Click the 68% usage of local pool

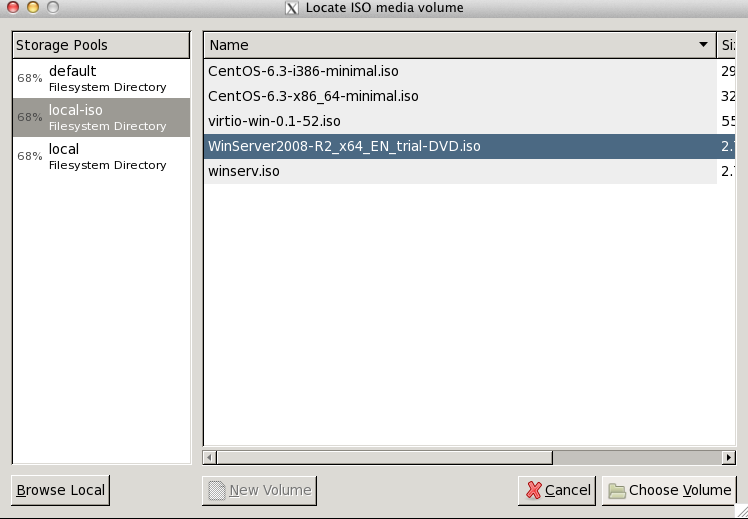pos(30,156)
